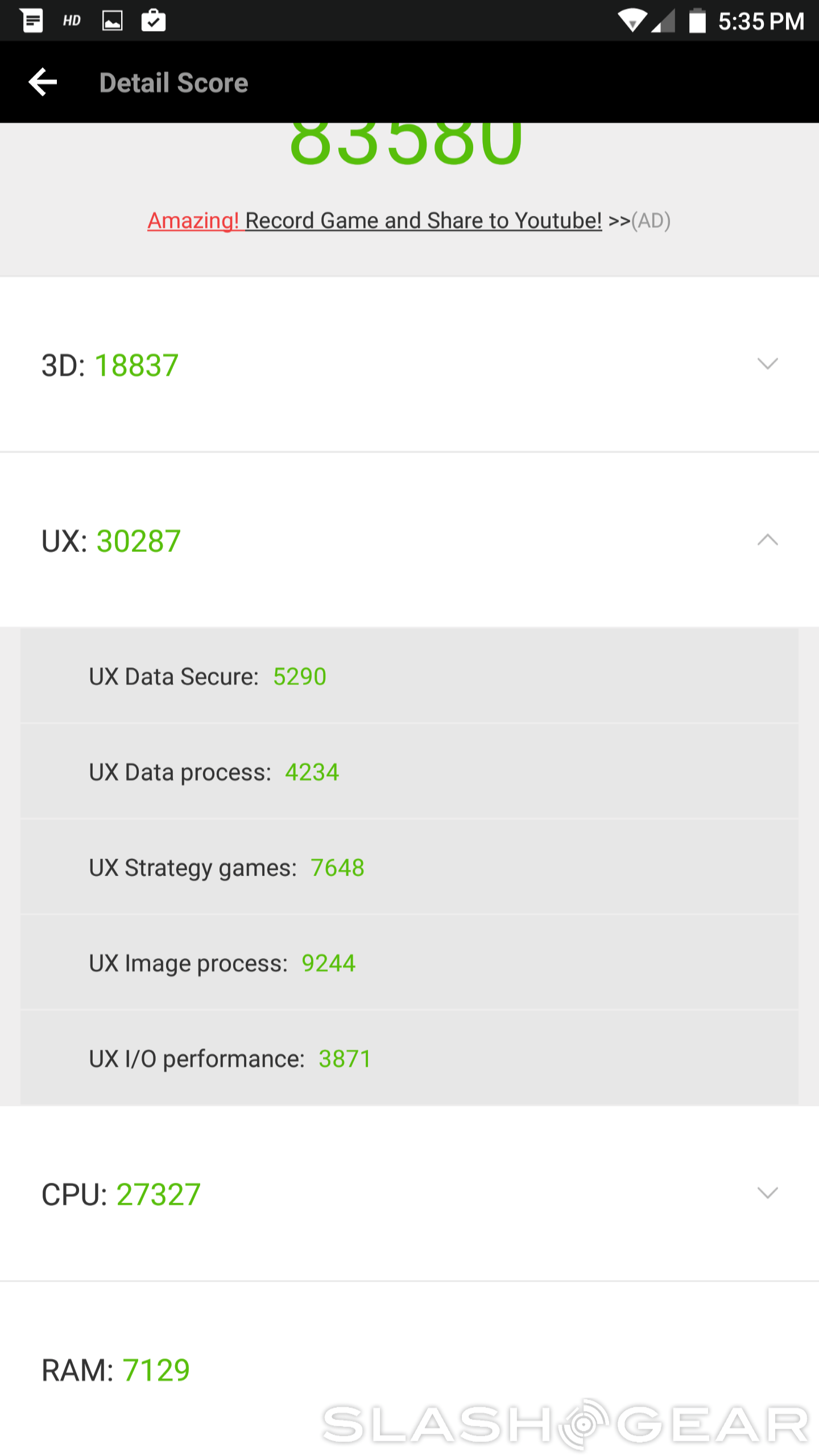Select the UX Image process score row
This screenshot has height=1456, width=819.
pos(408,963)
